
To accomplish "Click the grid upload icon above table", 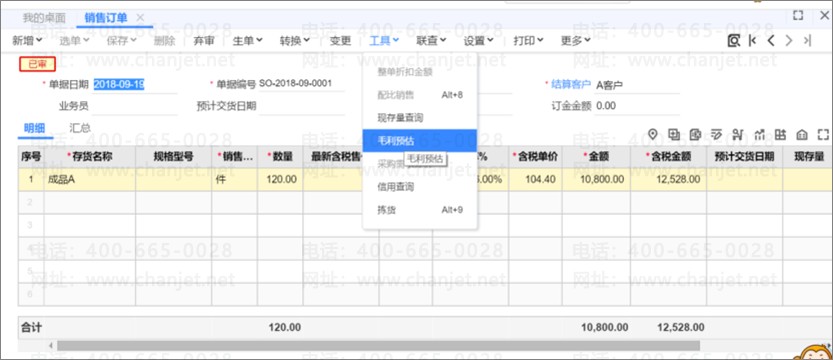I will tap(780, 134).
